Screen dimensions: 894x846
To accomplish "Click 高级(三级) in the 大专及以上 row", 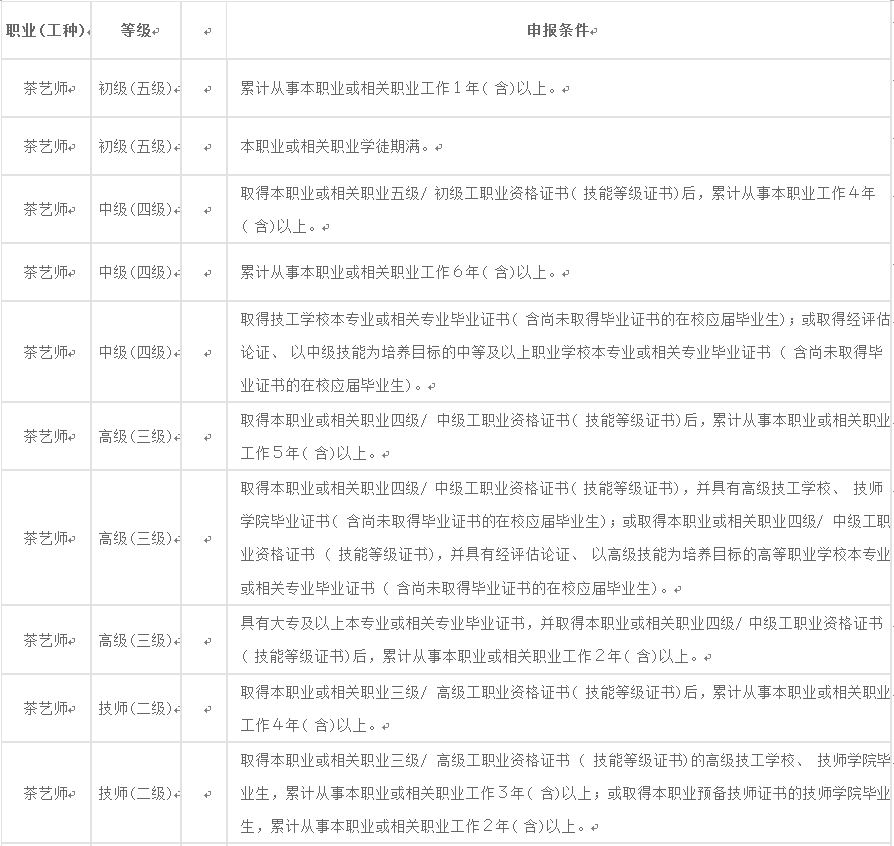I will point(136,640).
